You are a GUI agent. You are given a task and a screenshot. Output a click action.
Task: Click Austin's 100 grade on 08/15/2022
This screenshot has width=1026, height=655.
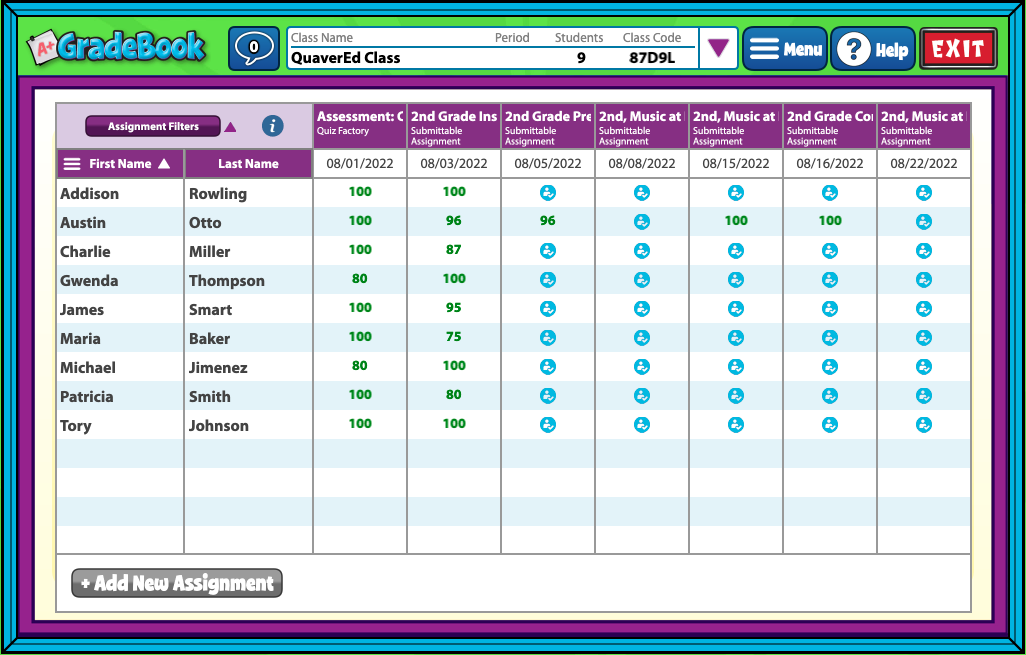(736, 221)
